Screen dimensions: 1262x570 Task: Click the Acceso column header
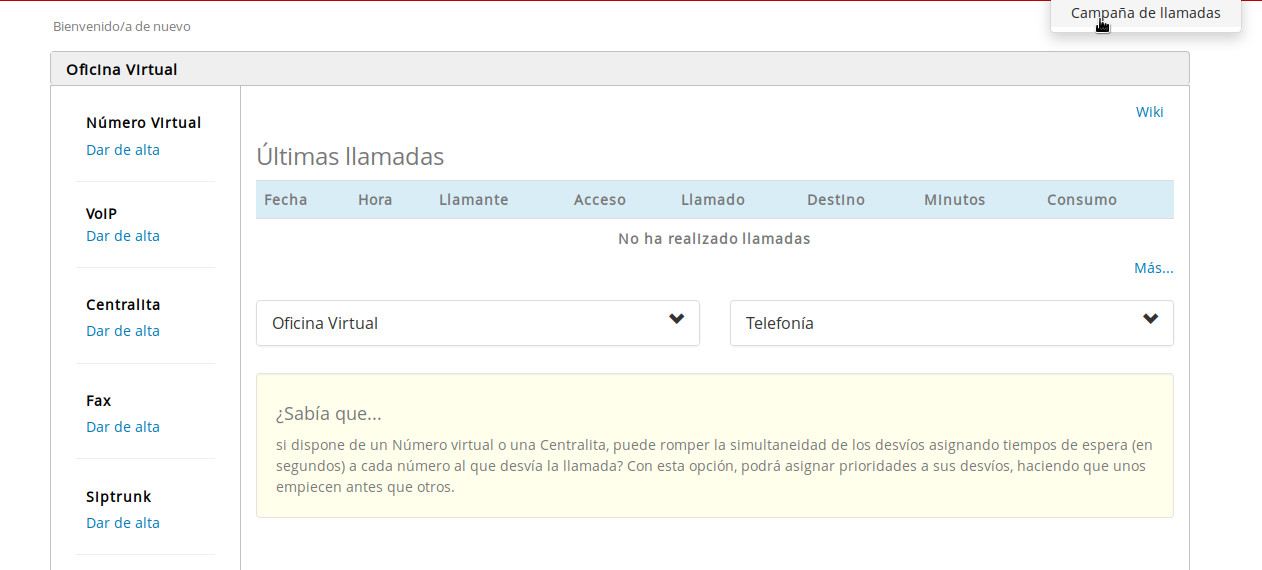coord(599,200)
